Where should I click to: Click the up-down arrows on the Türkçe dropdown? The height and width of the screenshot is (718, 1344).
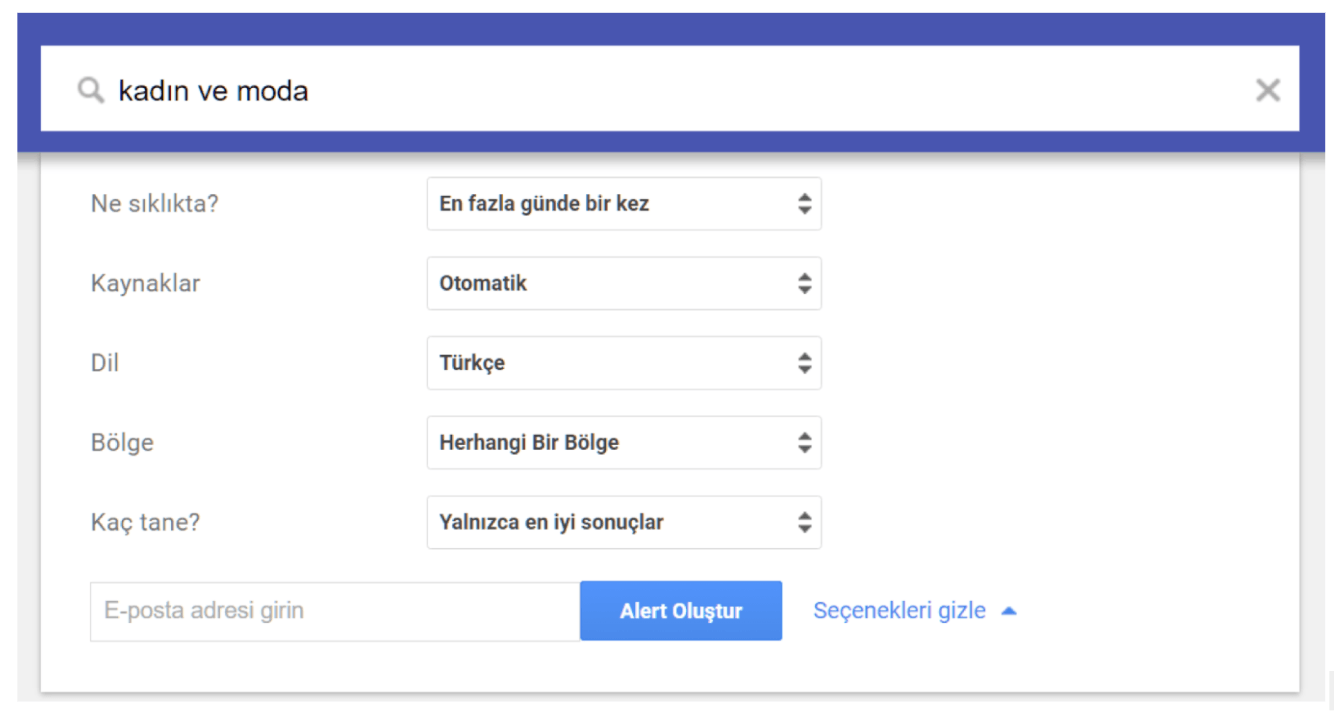[x=805, y=363]
